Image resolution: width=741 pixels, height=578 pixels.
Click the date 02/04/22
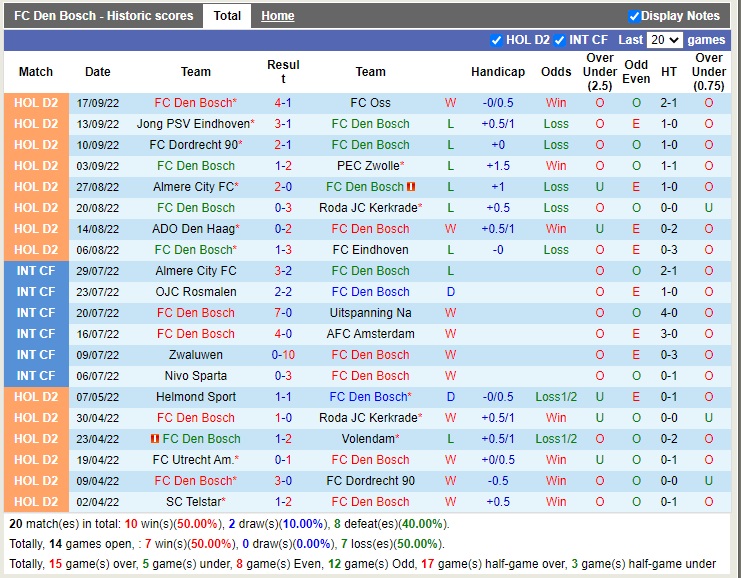(98, 502)
